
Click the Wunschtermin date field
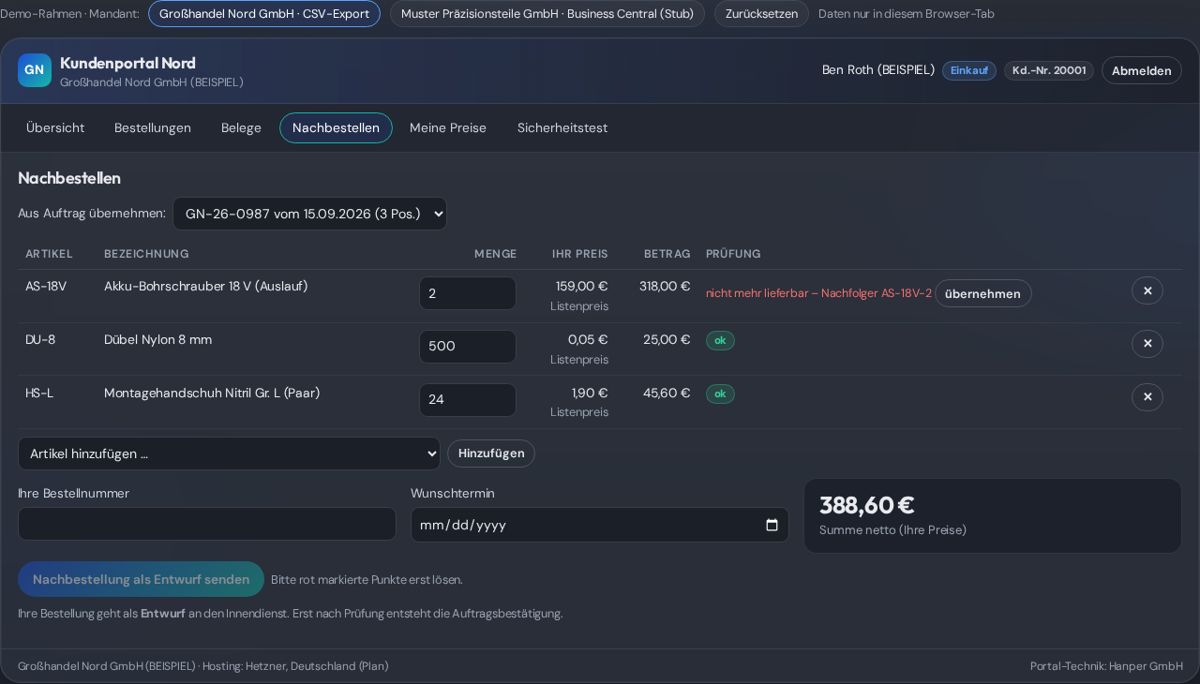click(600, 525)
